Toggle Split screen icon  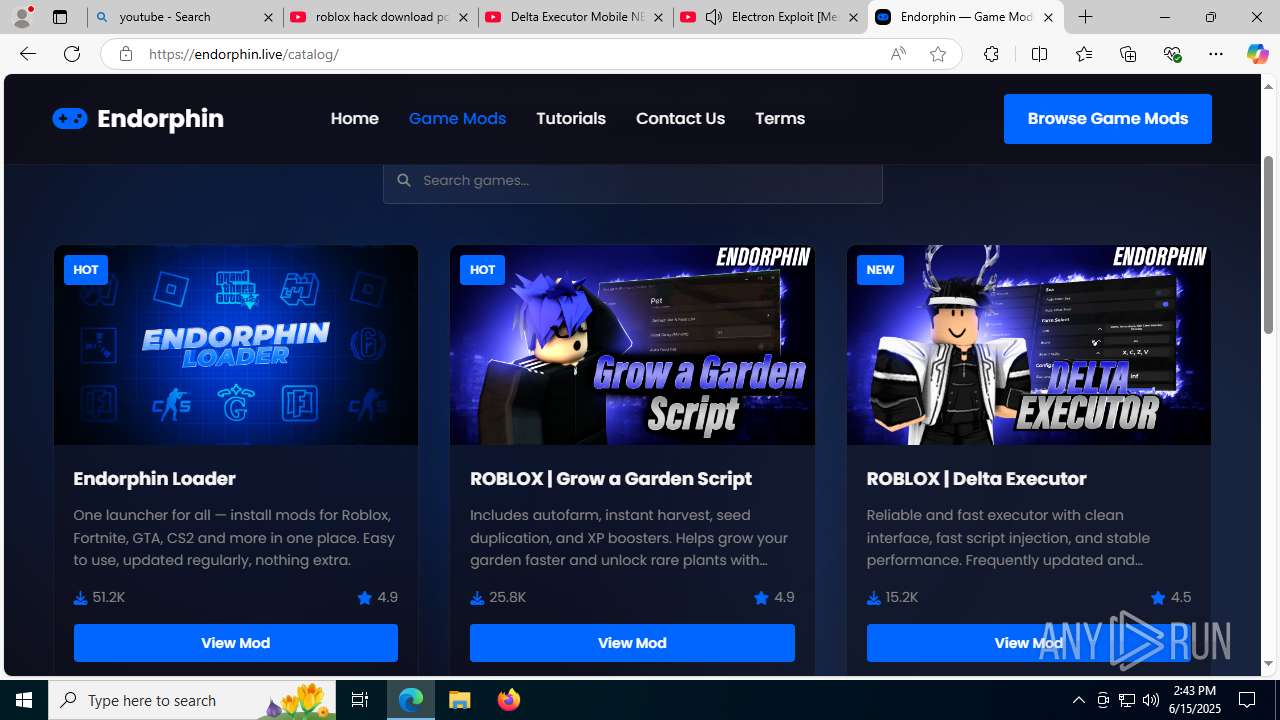point(1039,54)
